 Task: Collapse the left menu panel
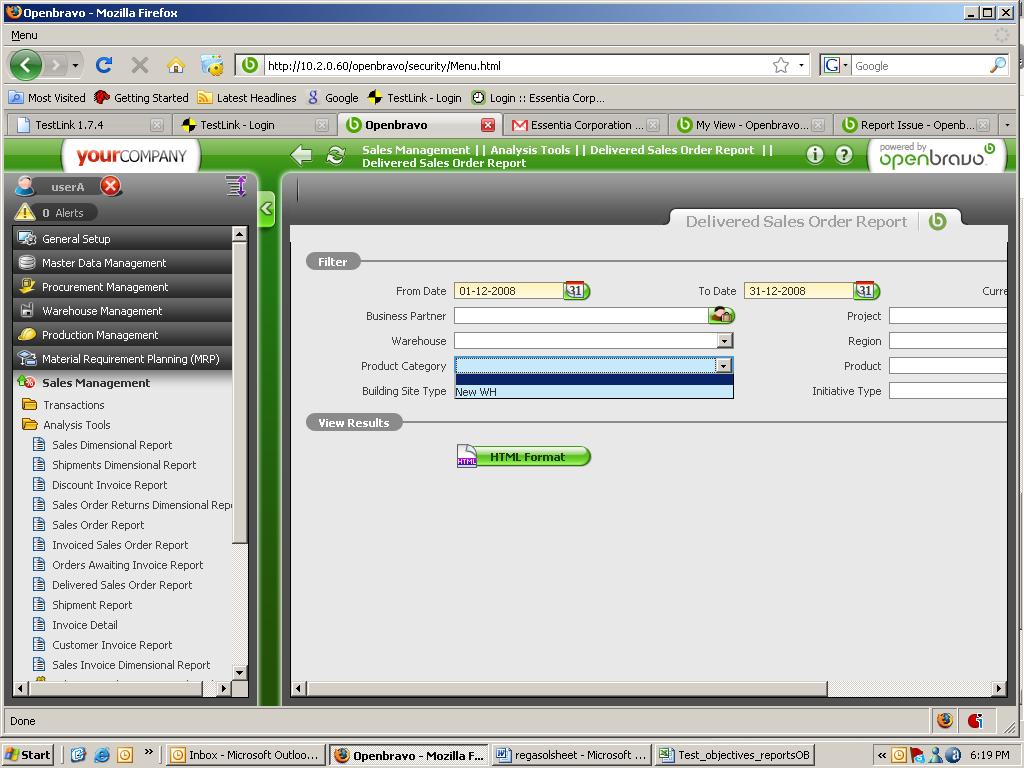coord(266,209)
